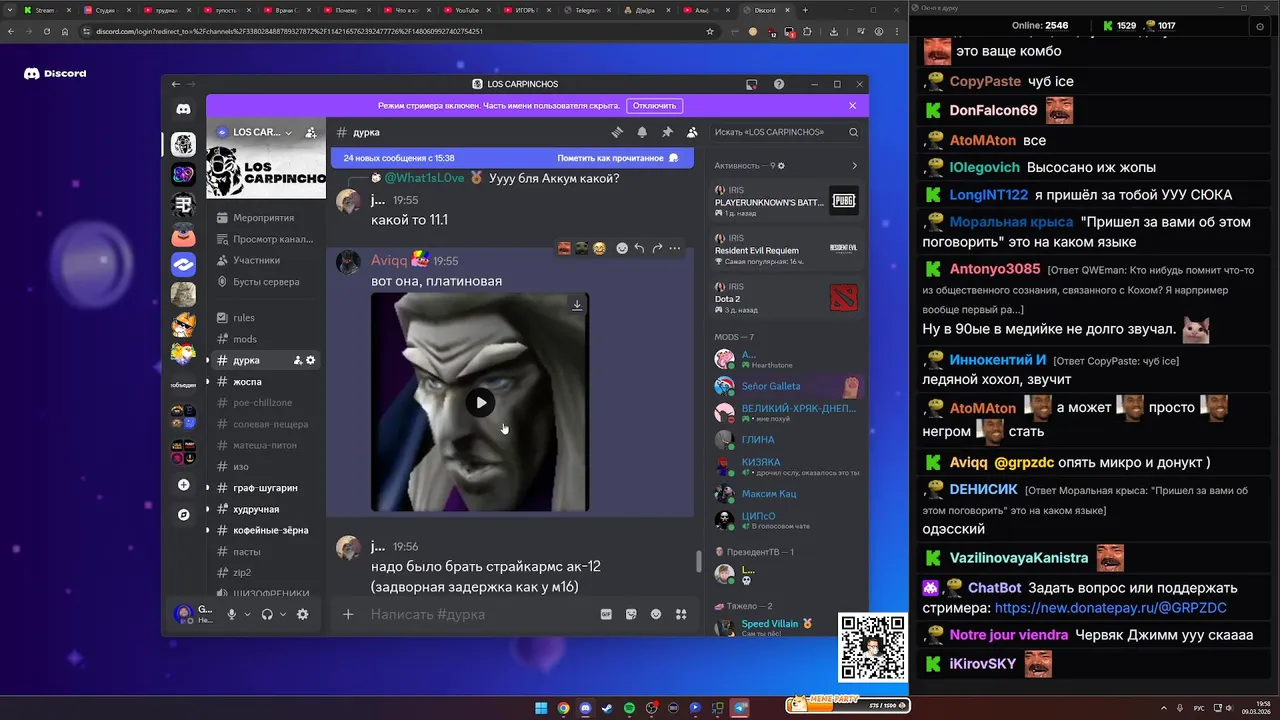Open LOS CARPINCHOS server dropdown menu
The image size is (1280, 720).
(x=289, y=132)
